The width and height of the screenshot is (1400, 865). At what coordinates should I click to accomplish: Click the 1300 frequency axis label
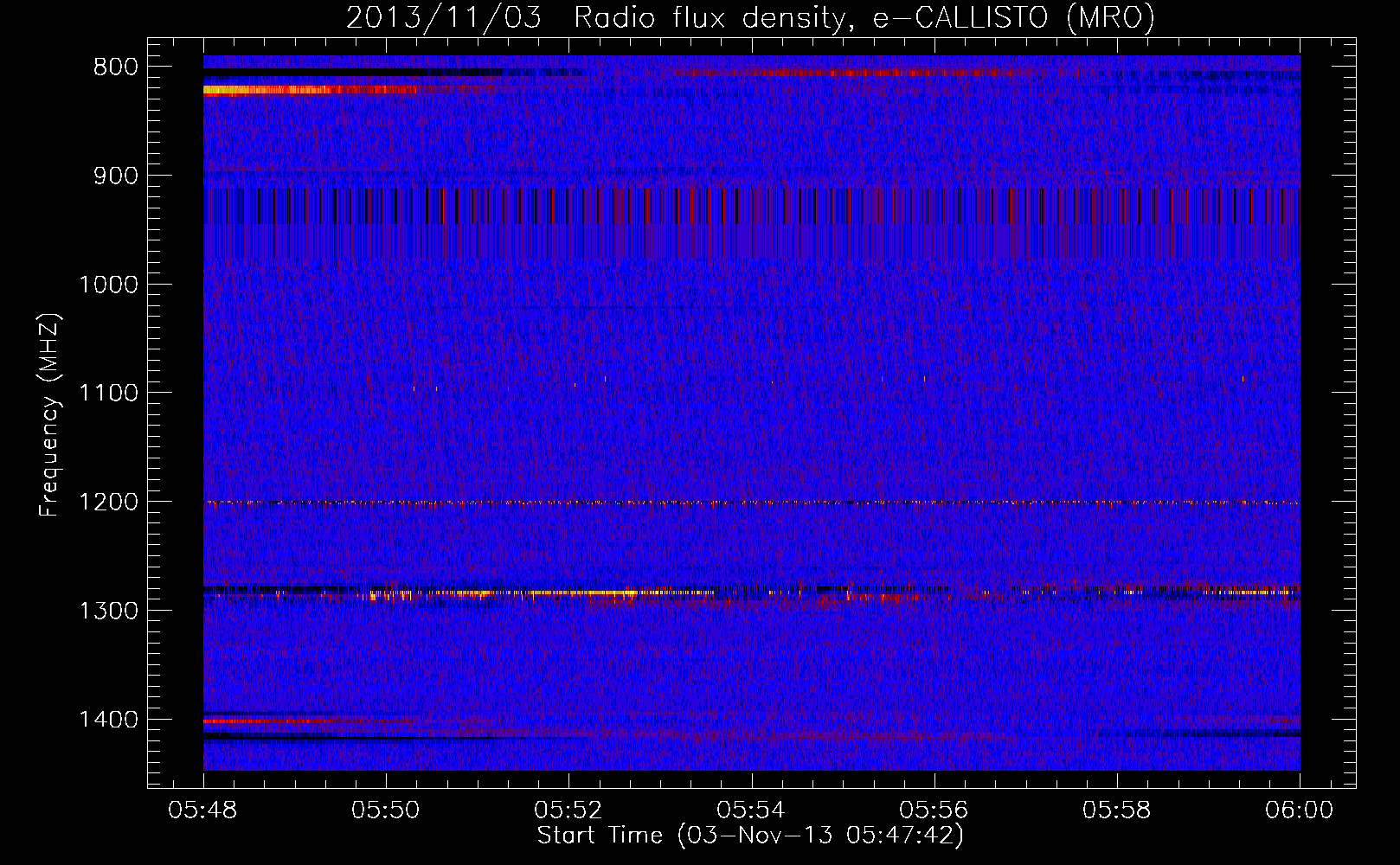coord(108,611)
